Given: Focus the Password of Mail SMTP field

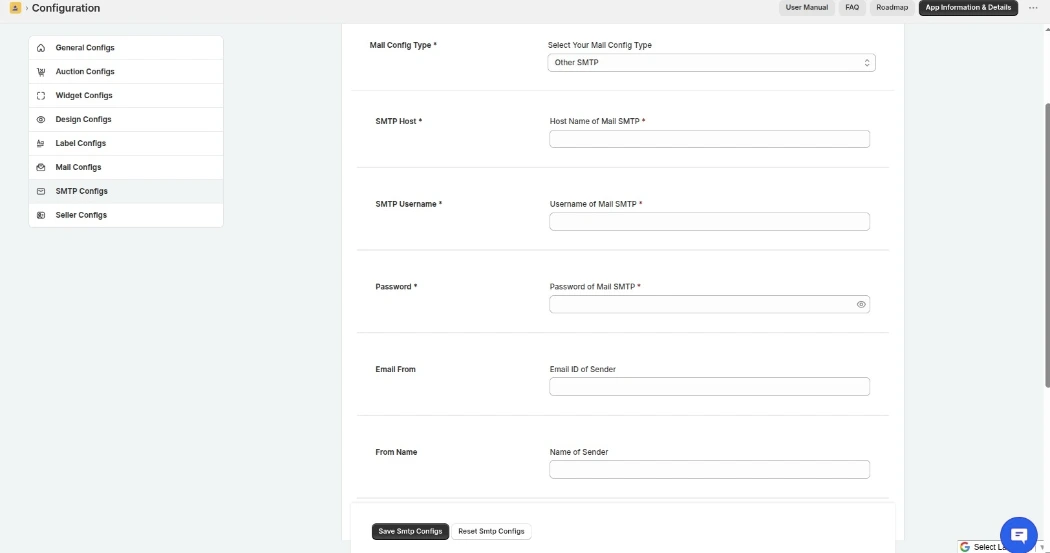Looking at the screenshot, I should pos(709,305).
